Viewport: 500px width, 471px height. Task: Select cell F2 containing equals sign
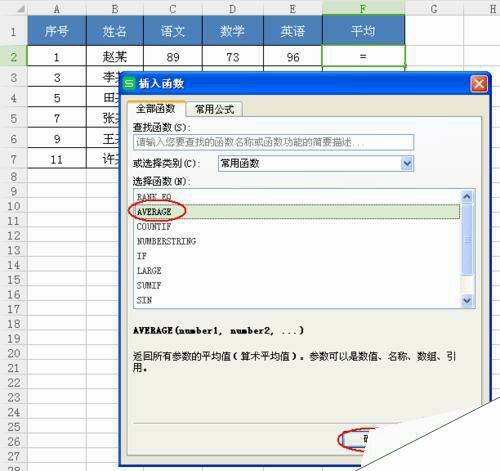(x=363, y=56)
